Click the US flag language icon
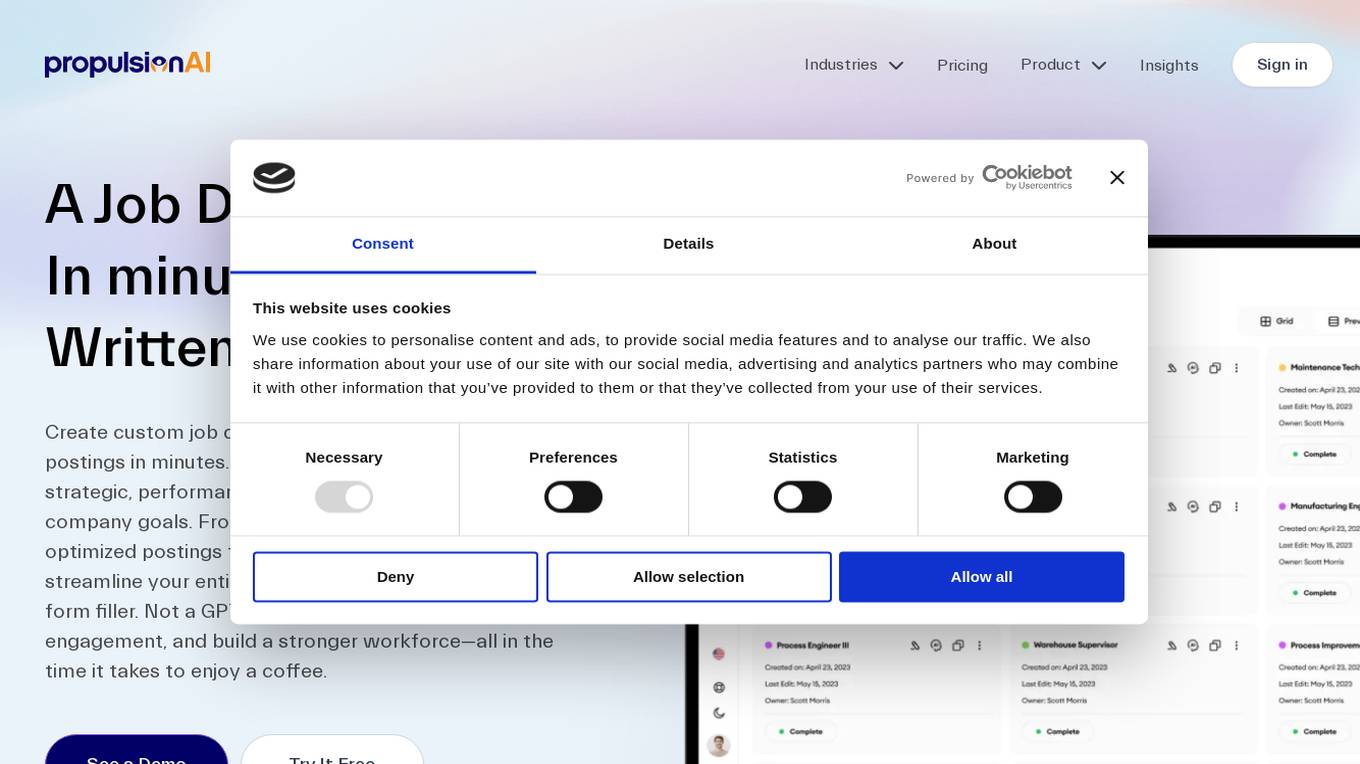 [718, 654]
